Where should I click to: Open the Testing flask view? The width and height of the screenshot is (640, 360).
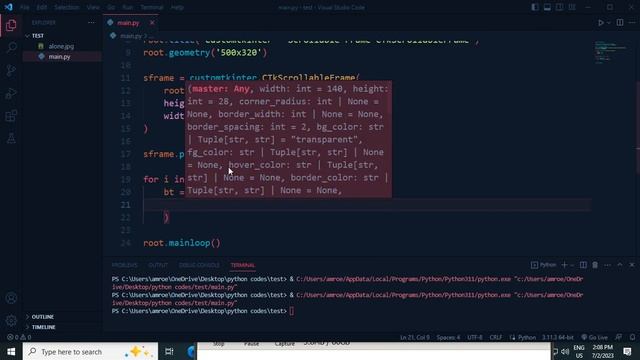click(11, 138)
